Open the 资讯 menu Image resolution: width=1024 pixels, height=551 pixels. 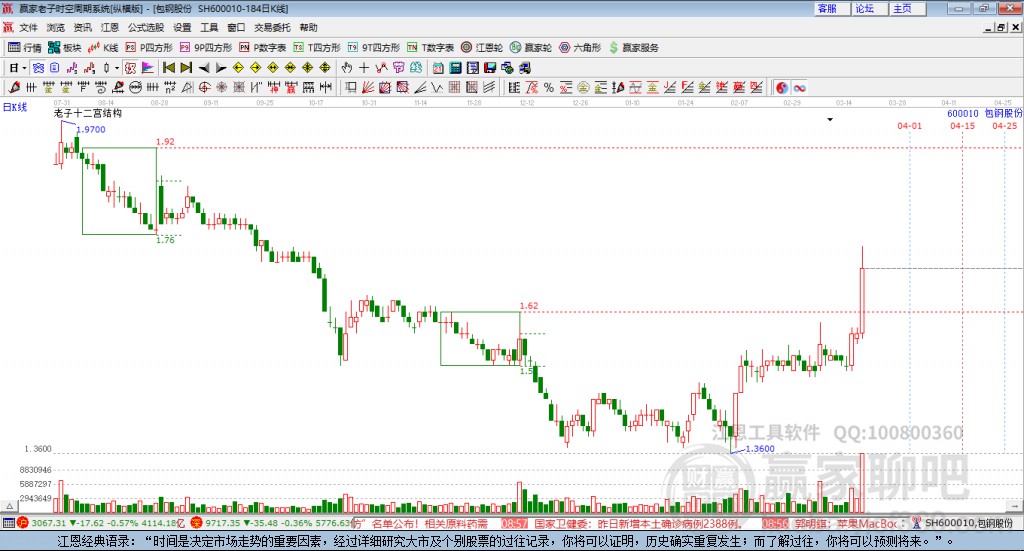(x=82, y=27)
